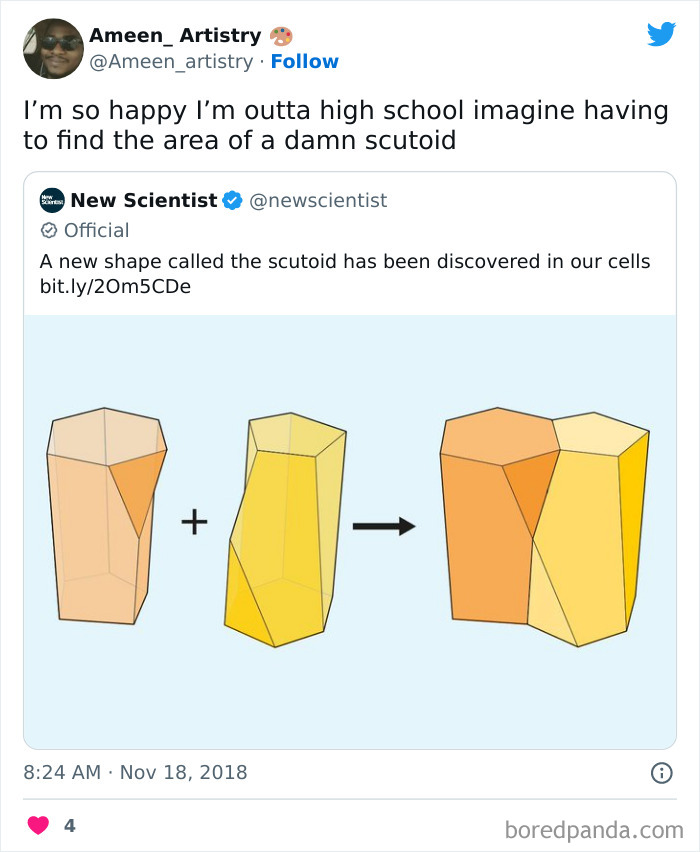Click the Official badge checkmark icon

pyautogui.click(x=47, y=230)
